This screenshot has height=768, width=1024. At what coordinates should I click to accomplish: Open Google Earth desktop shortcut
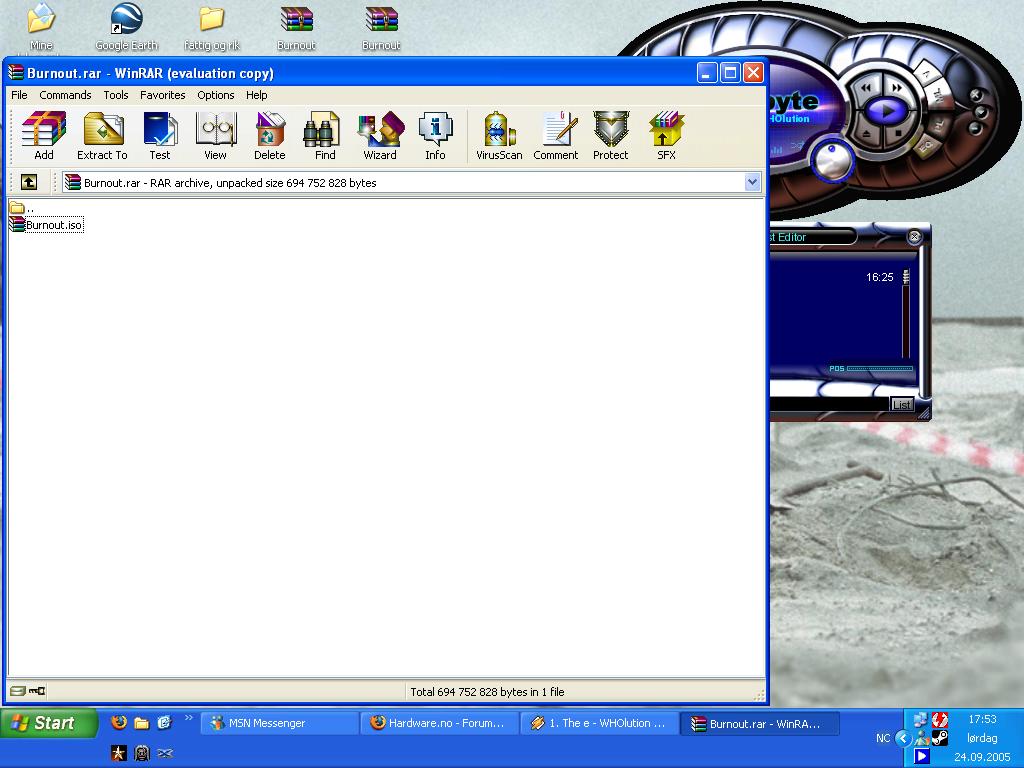click(x=126, y=27)
